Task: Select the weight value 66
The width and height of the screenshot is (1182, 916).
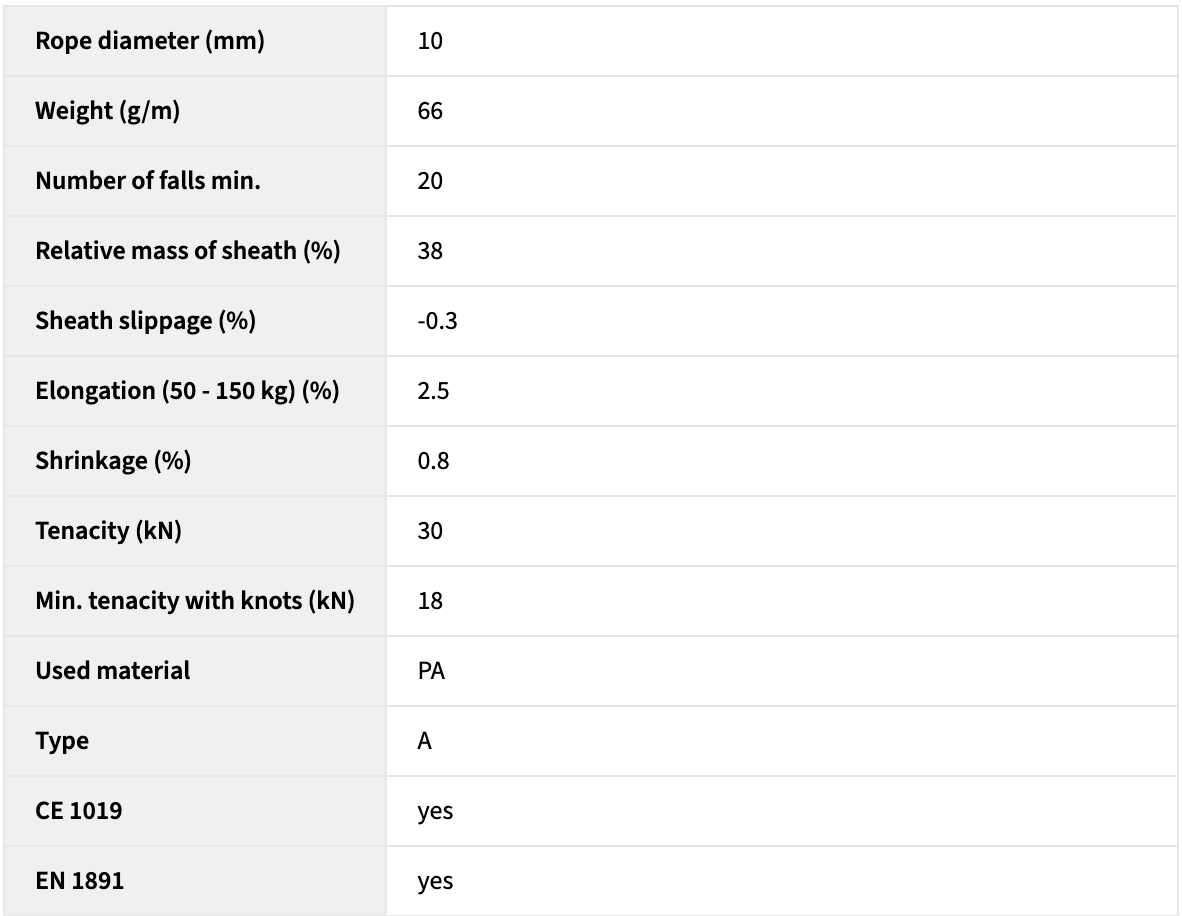Action: (x=430, y=111)
